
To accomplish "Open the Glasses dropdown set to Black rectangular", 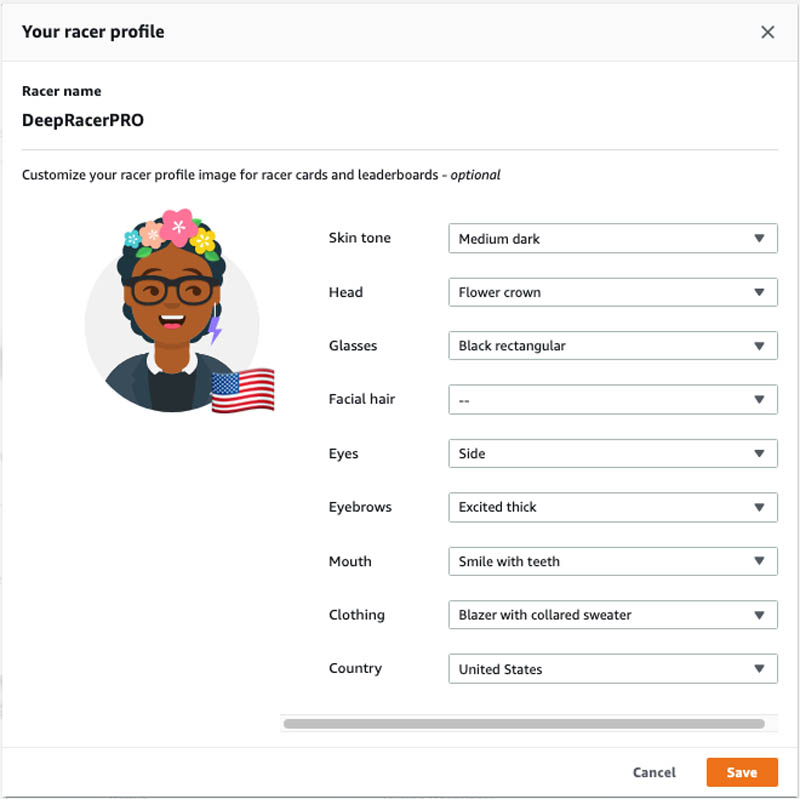I will coord(613,346).
